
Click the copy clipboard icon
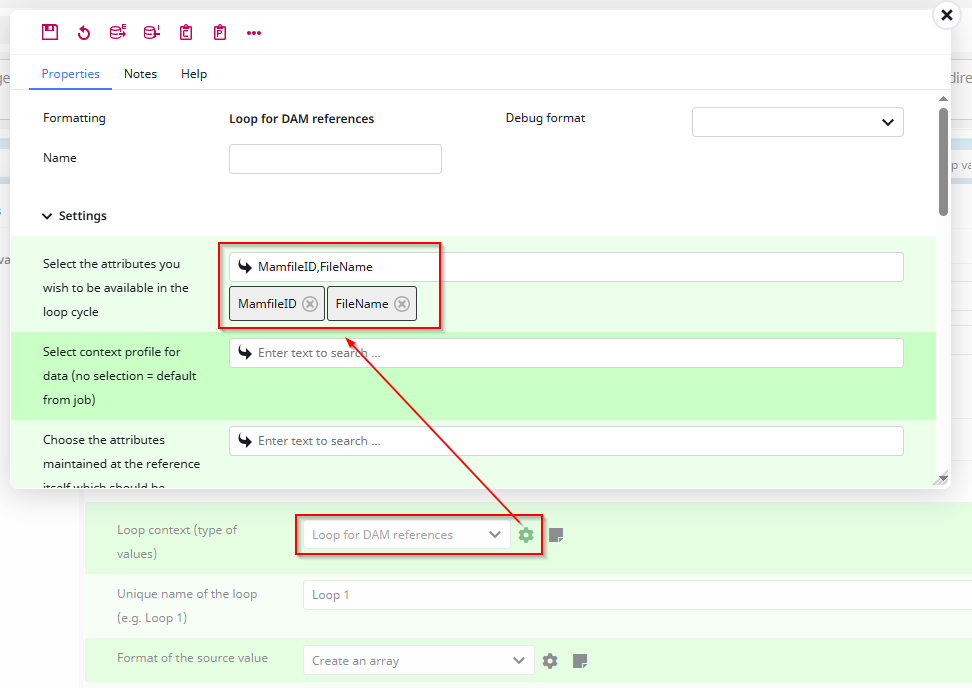coord(185,31)
